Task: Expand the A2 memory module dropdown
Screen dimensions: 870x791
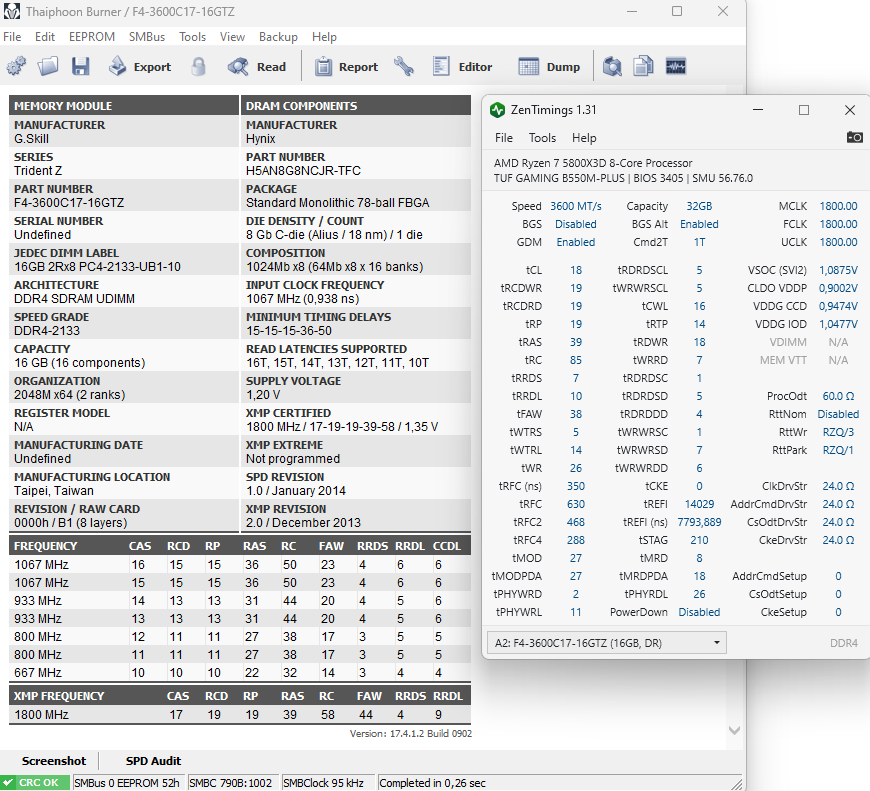Action: point(606,643)
